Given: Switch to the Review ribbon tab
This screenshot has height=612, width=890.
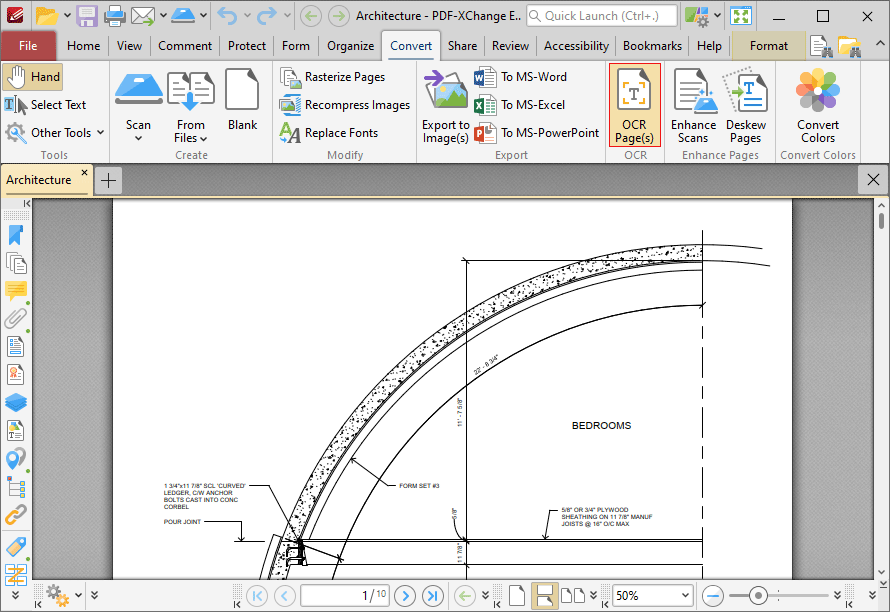Looking at the screenshot, I should [x=510, y=45].
